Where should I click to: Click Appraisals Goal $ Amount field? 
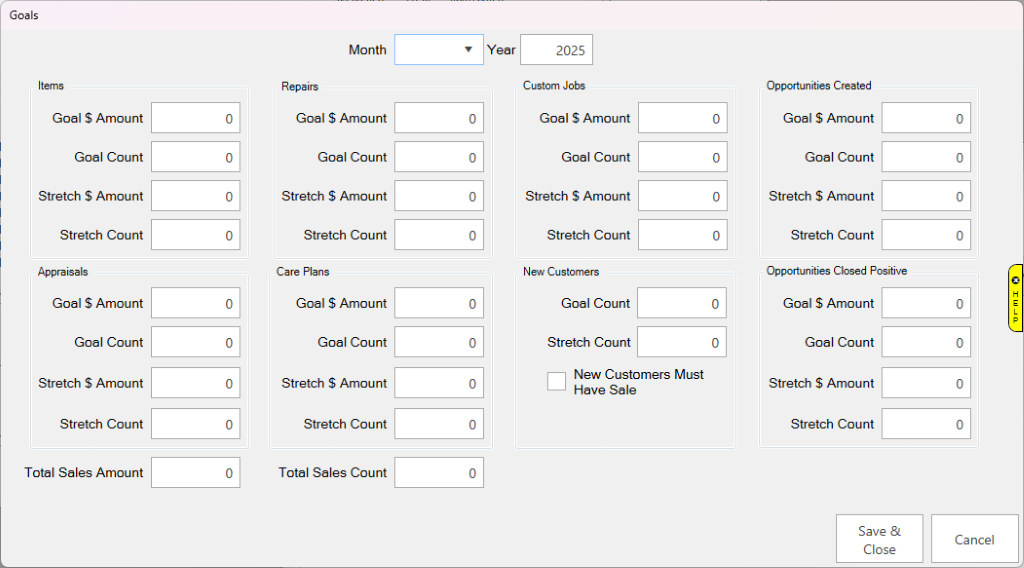pos(196,303)
